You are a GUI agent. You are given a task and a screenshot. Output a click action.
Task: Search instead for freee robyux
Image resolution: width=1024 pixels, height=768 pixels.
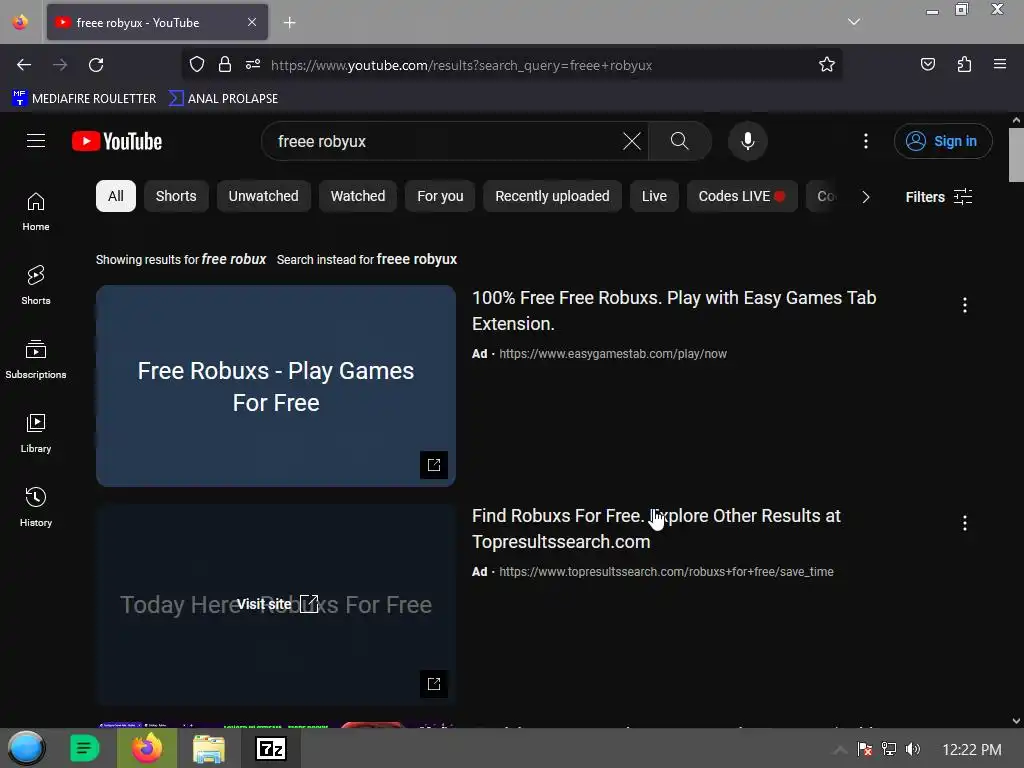[416, 259]
